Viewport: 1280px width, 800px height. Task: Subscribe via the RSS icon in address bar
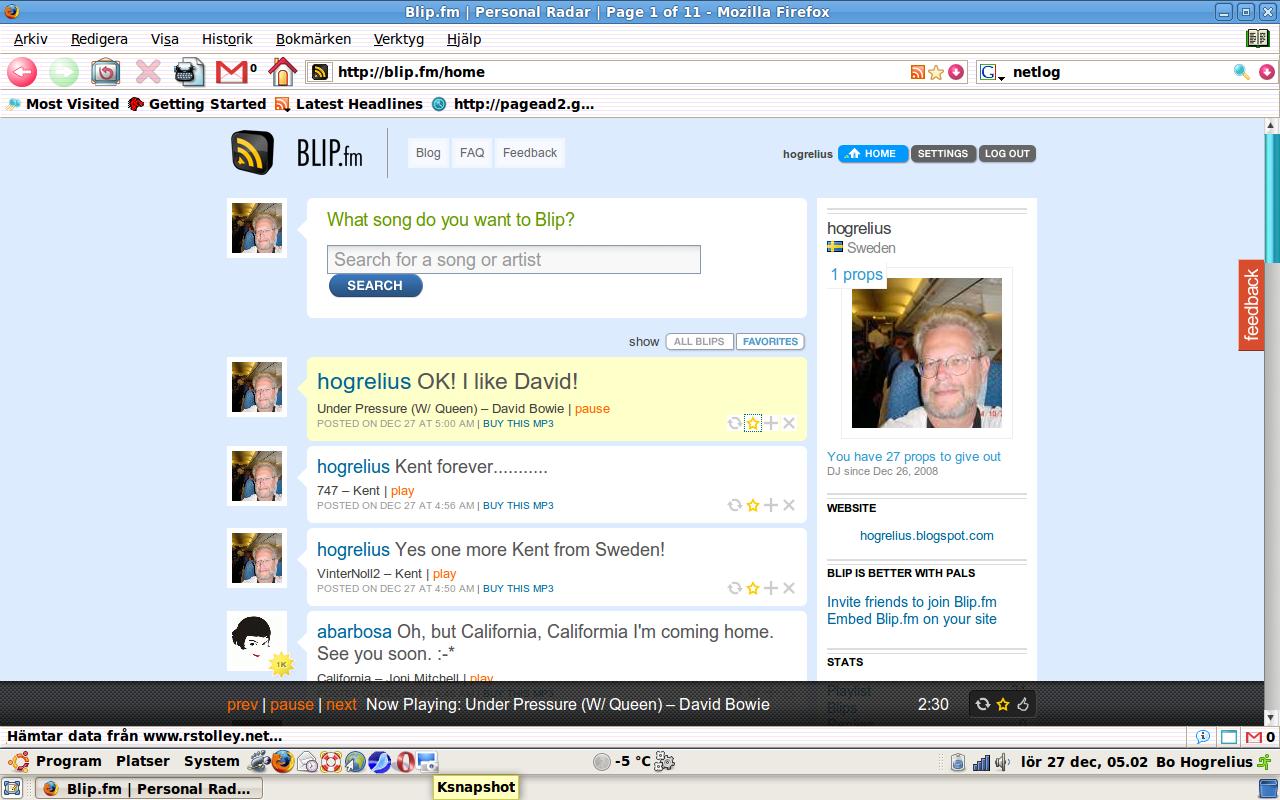click(918, 72)
